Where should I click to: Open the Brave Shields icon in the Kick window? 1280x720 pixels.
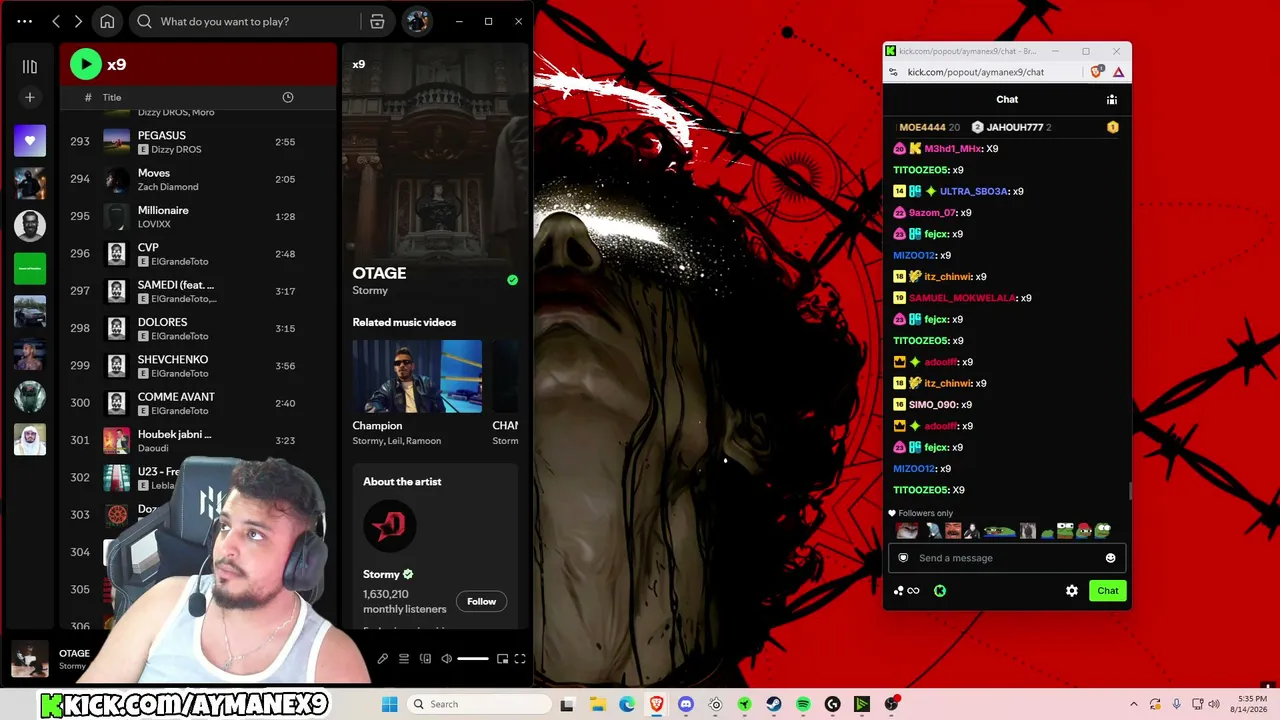(x=1097, y=72)
